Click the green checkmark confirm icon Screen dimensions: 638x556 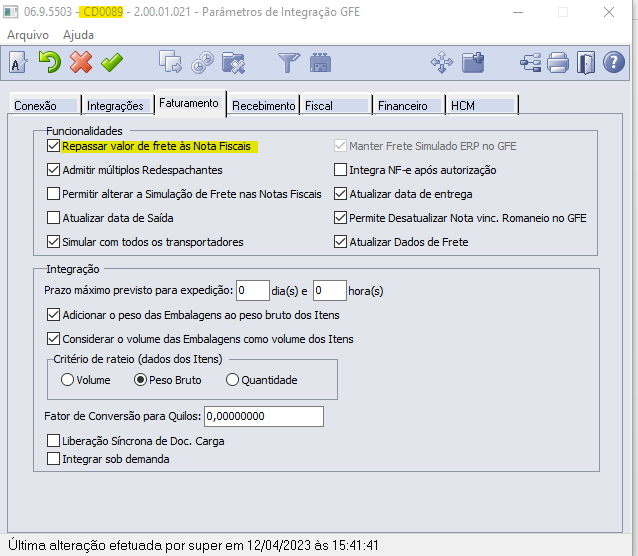point(112,63)
